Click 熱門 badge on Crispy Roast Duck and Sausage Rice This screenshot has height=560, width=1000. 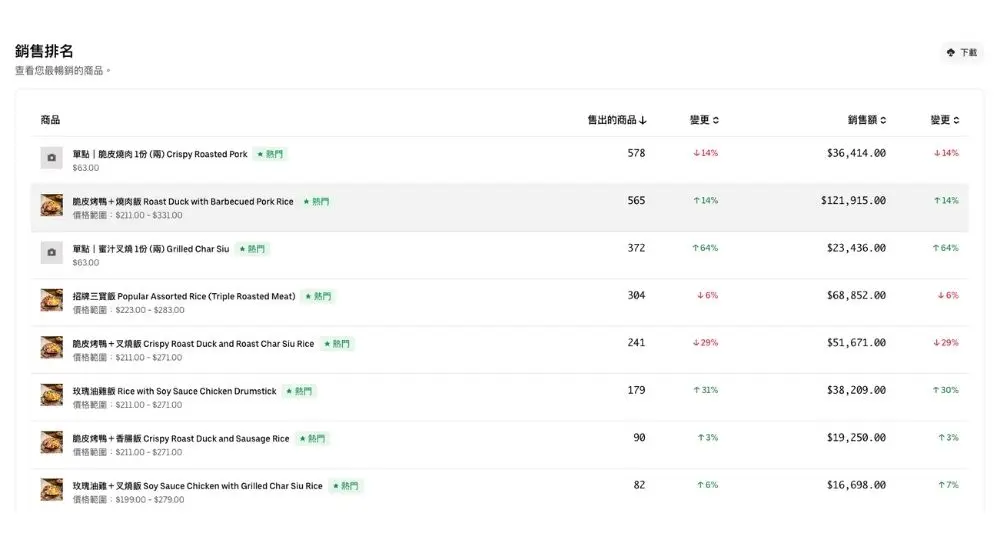pyautogui.click(x=312, y=439)
